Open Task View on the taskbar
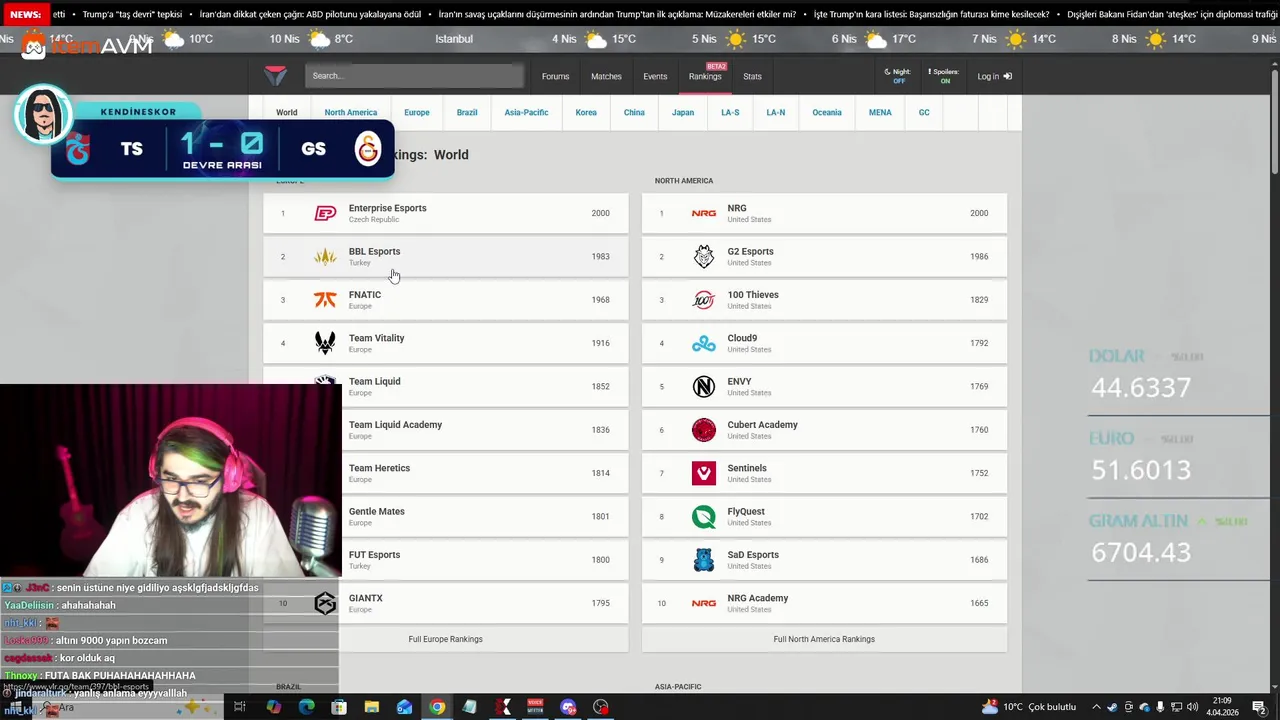Image resolution: width=1280 pixels, height=720 pixels. (240, 707)
